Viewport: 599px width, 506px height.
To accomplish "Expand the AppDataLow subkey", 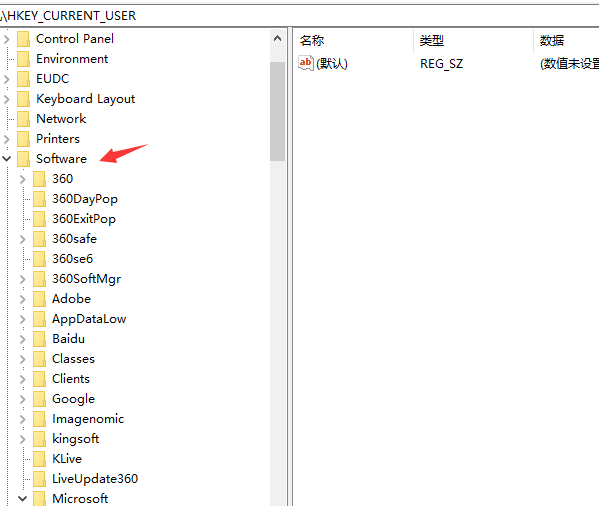I will (23, 319).
